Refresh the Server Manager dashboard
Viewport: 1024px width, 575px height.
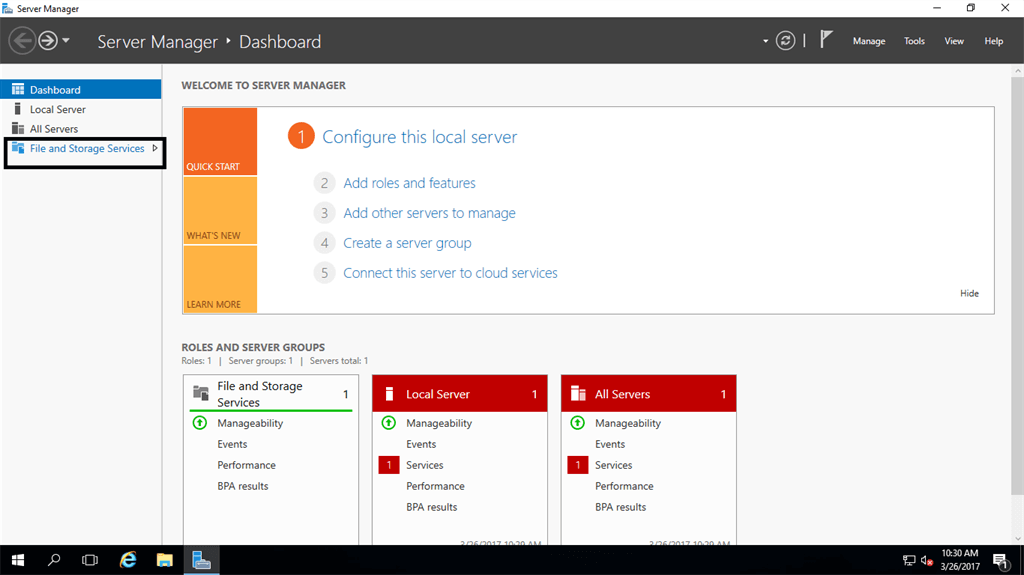(786, 41)
